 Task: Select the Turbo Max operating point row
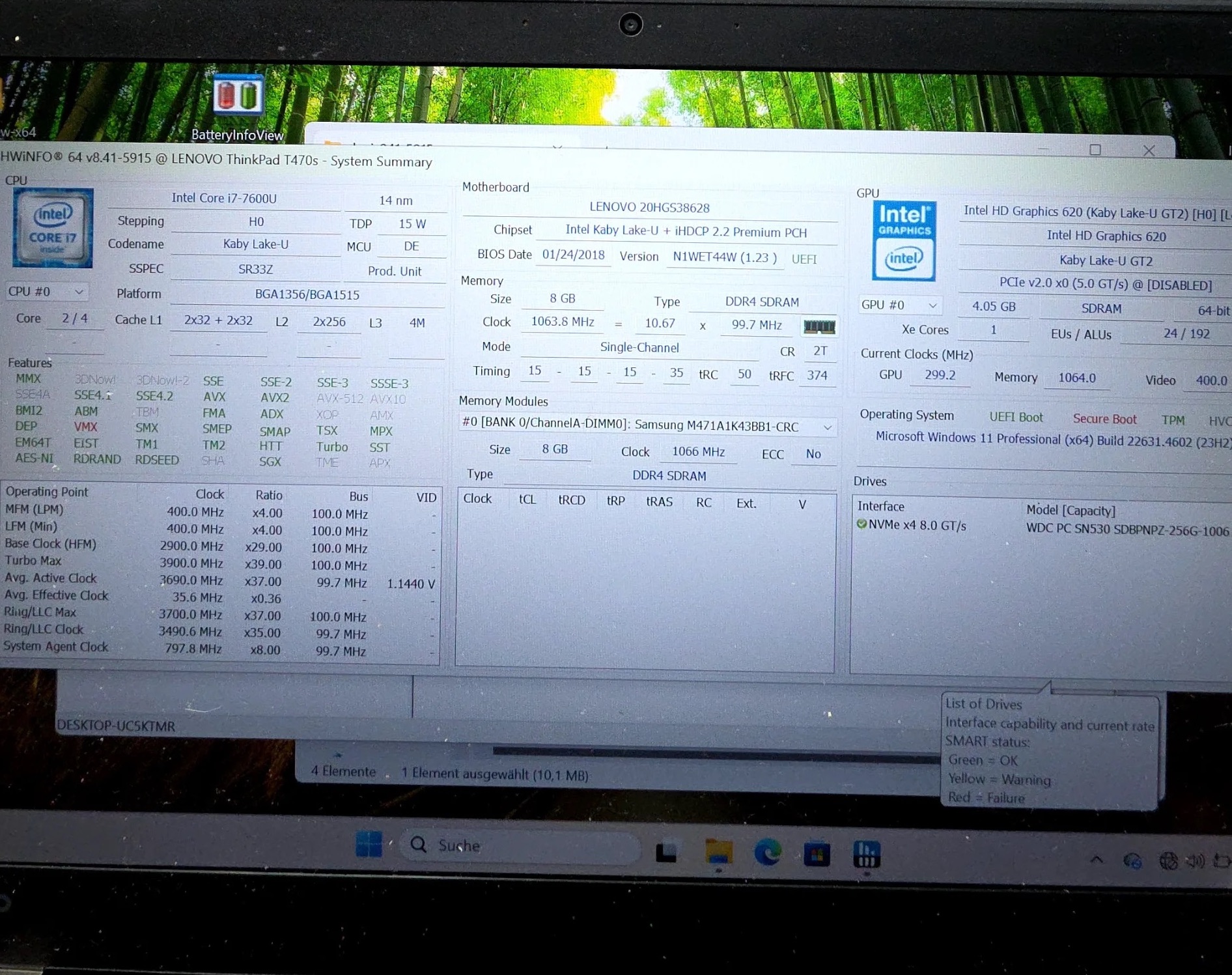coord(220,563)
